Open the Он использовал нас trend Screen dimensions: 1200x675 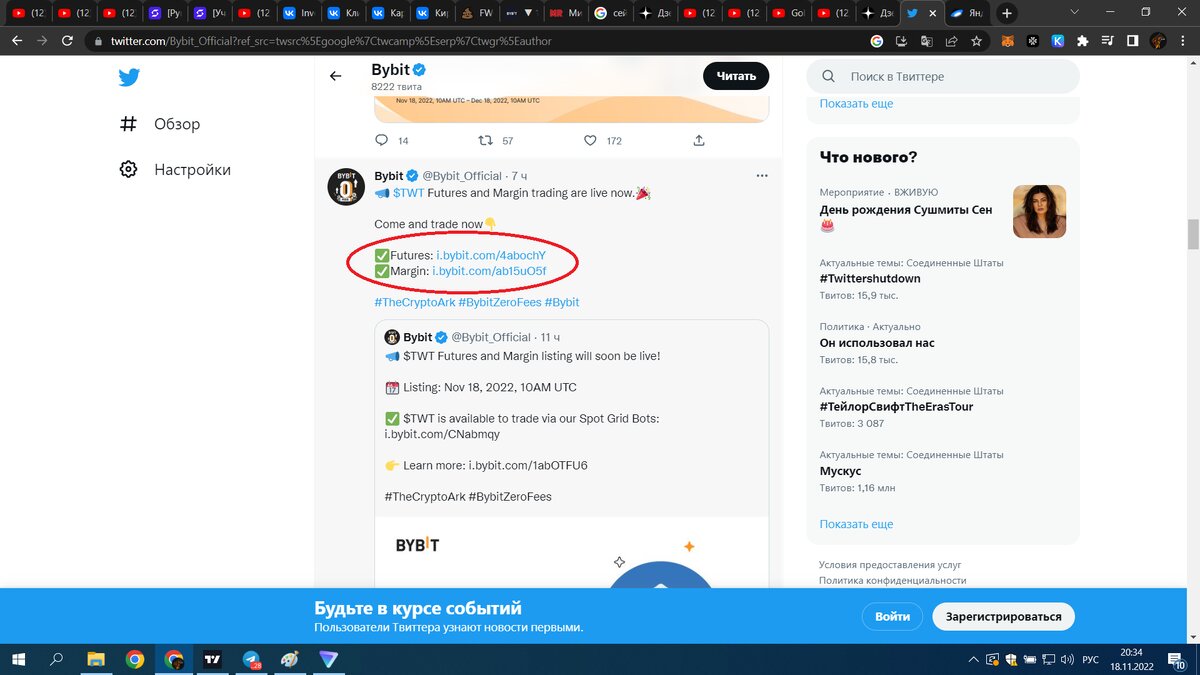click(877, 343)
